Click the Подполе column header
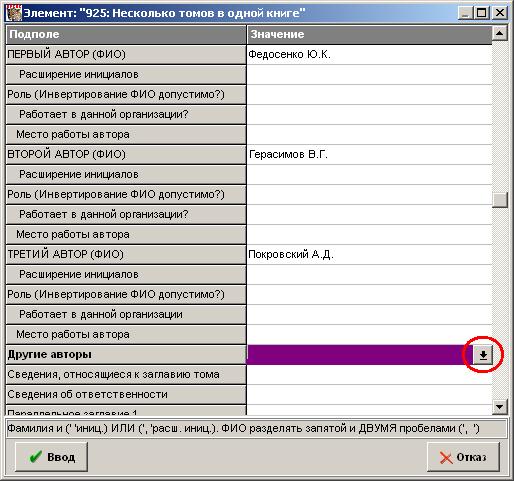The image size is (514, 481). [126, 34]
